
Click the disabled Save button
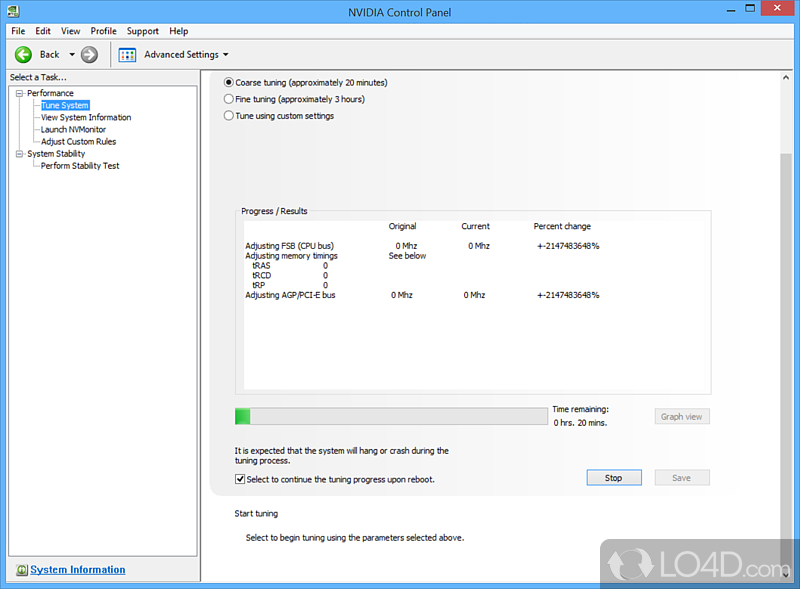(682, 478)
